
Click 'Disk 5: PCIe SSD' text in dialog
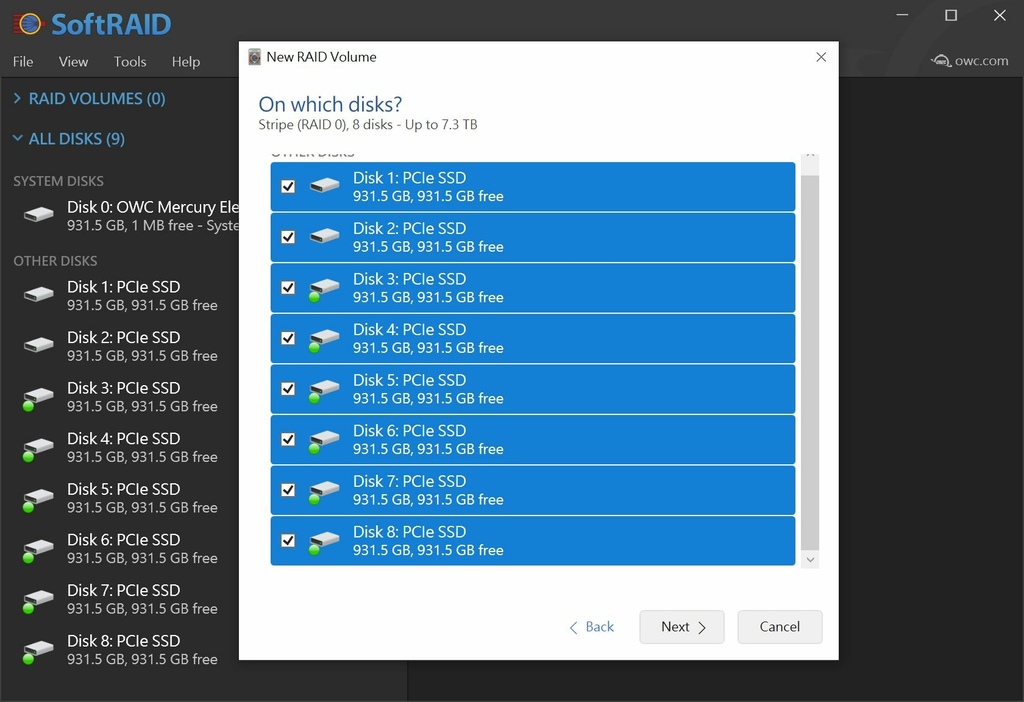pos(409,380)
